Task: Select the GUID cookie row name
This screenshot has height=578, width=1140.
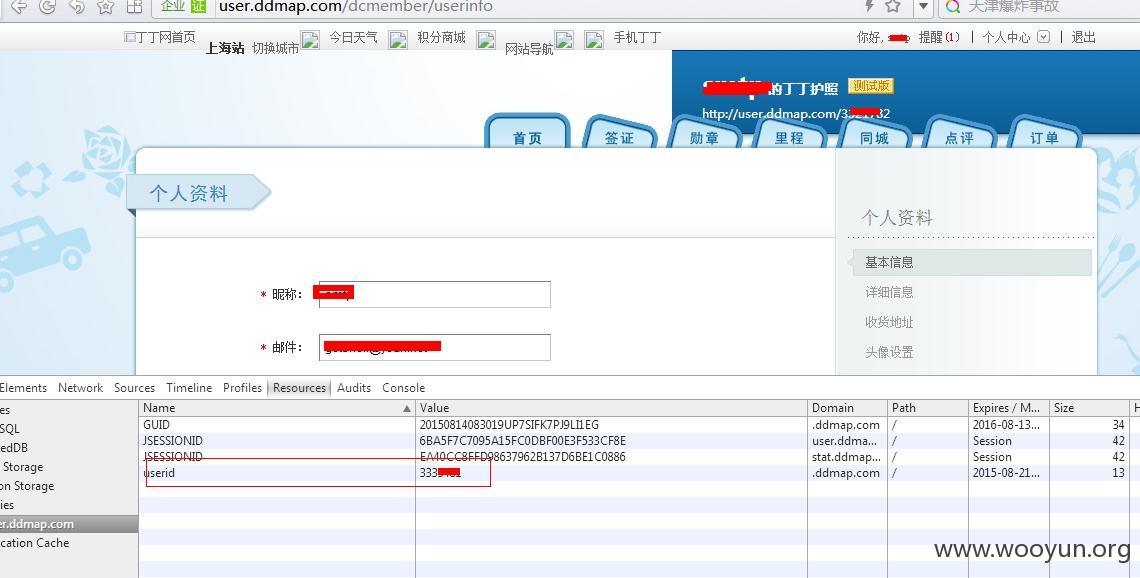Action: click(x=156, y=425)
